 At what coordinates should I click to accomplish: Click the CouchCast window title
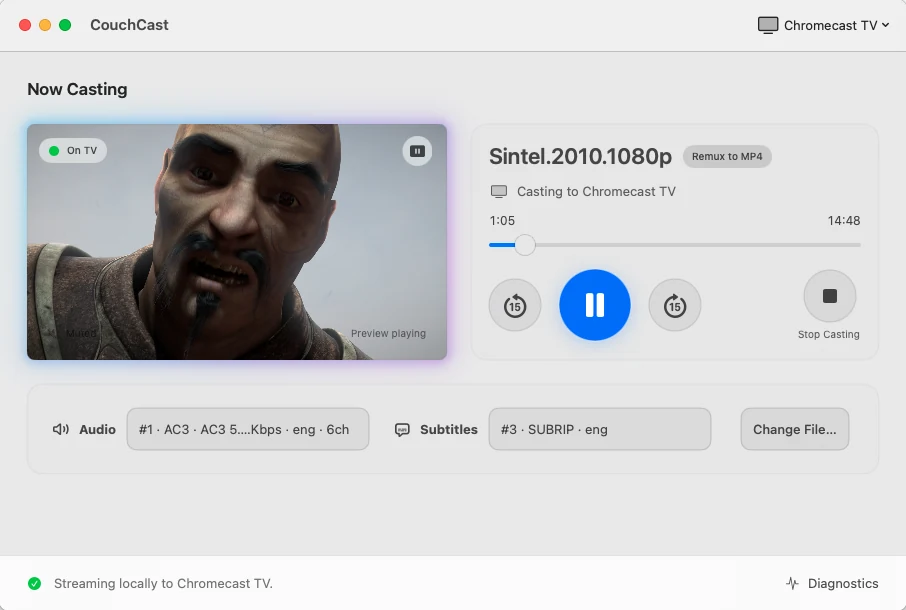click(x=129, y=25)
